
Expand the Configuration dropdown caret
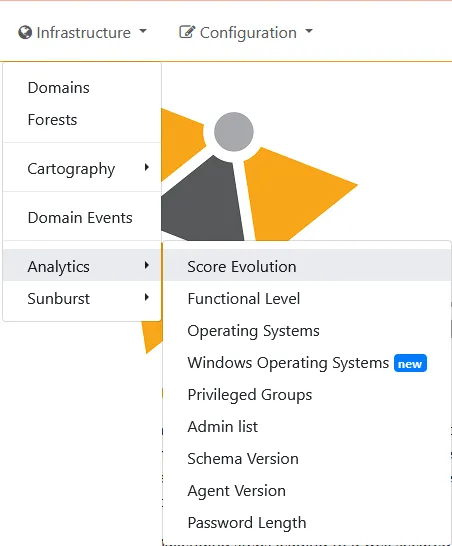309,31
